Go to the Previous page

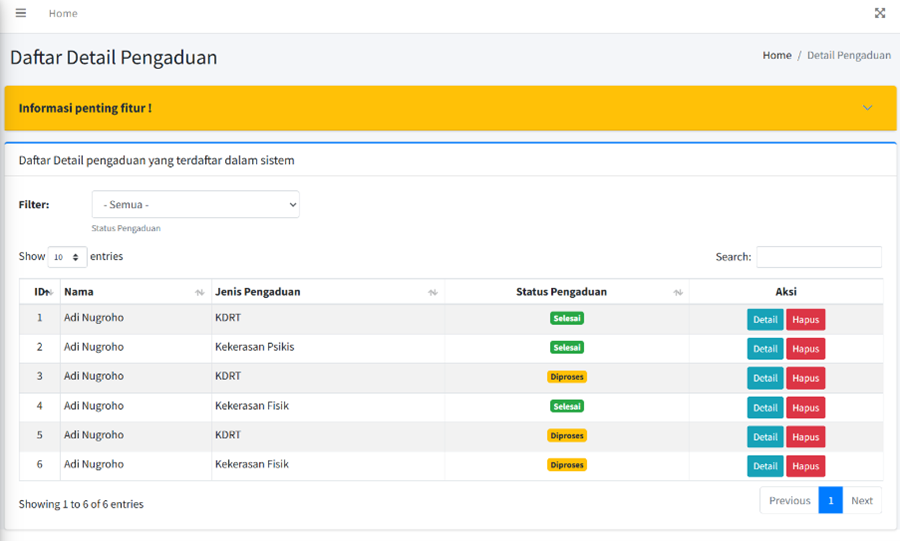pyautogui.click(x=789, y=501)
